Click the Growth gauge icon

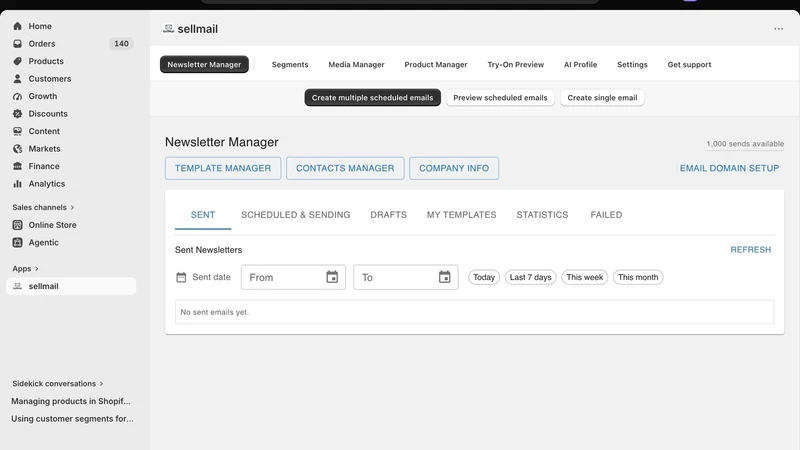(17, 96)
